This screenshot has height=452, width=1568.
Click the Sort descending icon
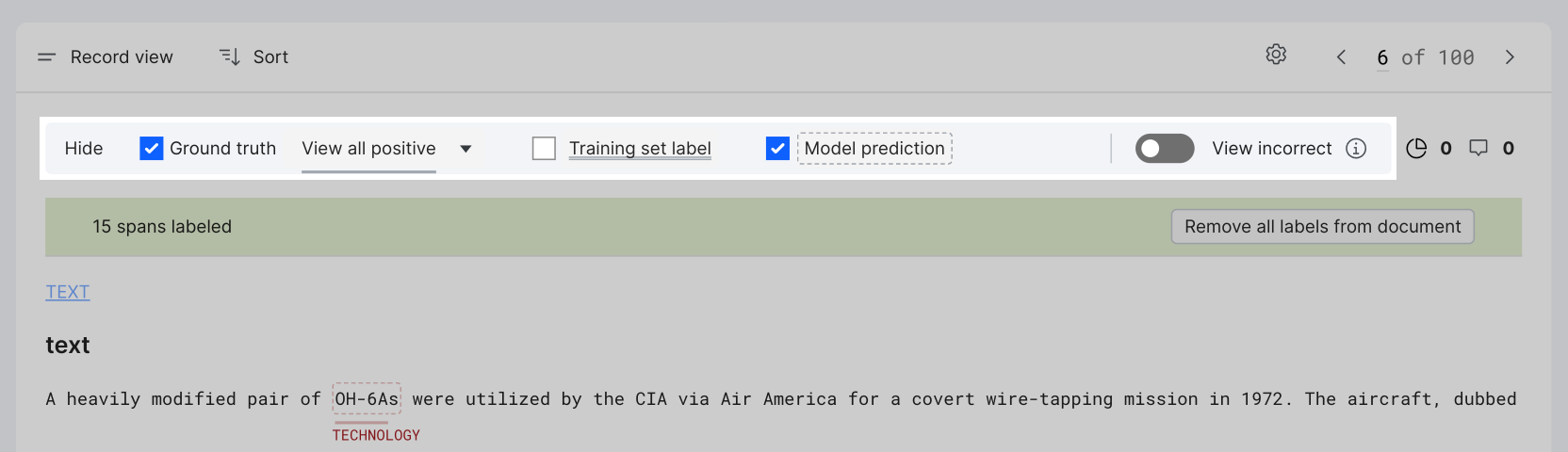pyautogui.click(x=230, y=57)
